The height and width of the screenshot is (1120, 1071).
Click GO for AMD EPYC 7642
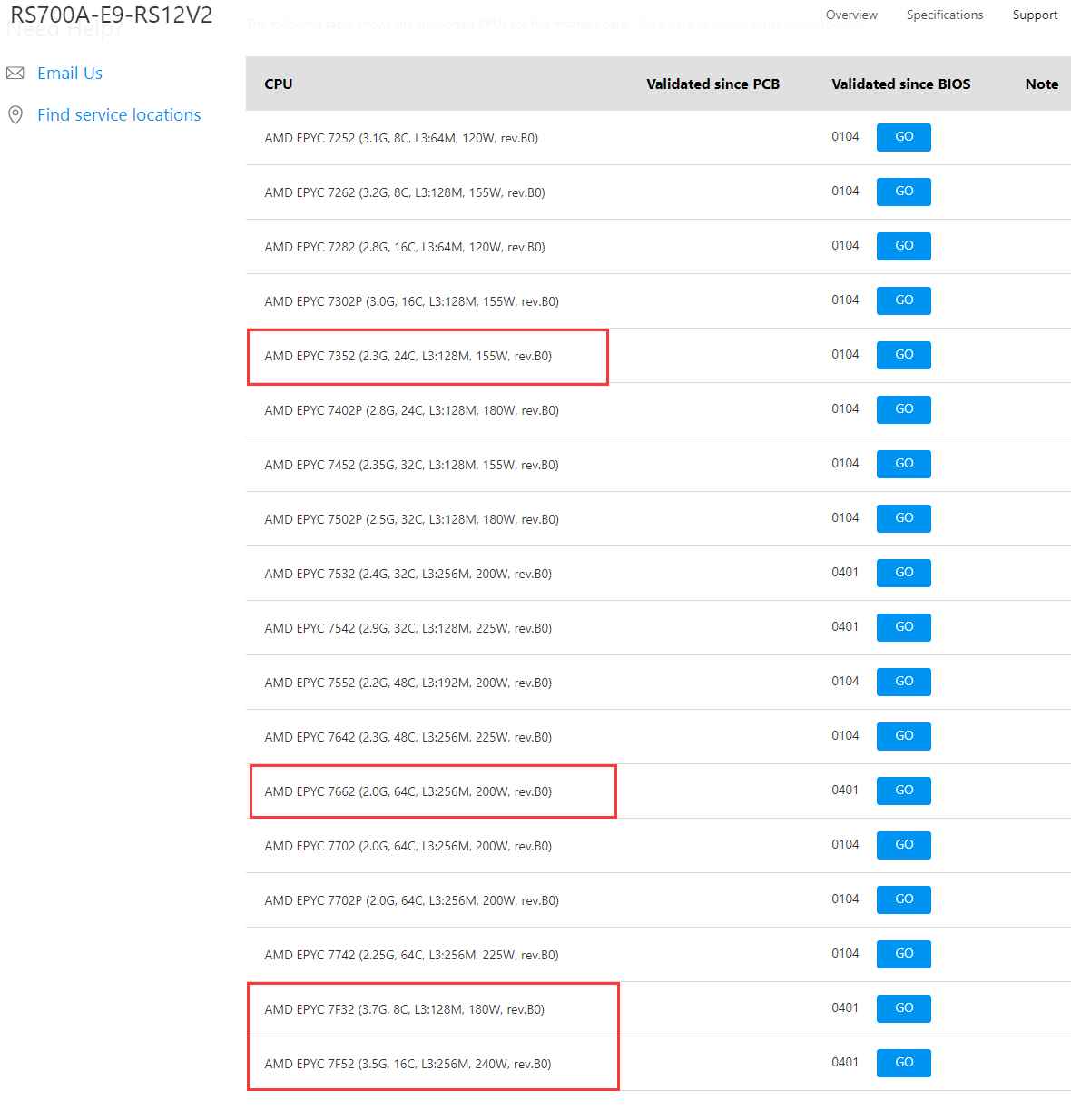click(x=904, y=736)
